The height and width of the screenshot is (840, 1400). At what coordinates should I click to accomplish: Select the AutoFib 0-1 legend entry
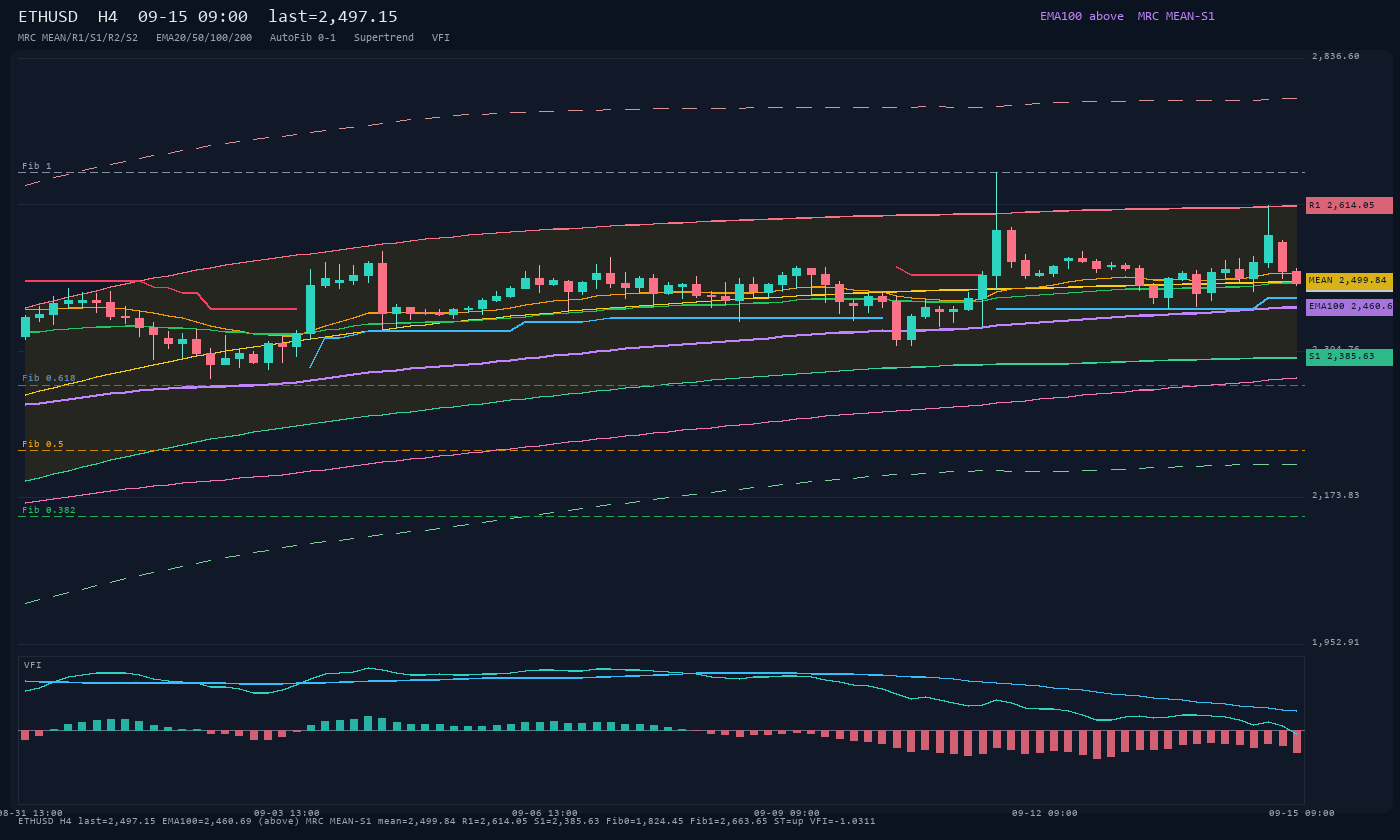point(303,38)
